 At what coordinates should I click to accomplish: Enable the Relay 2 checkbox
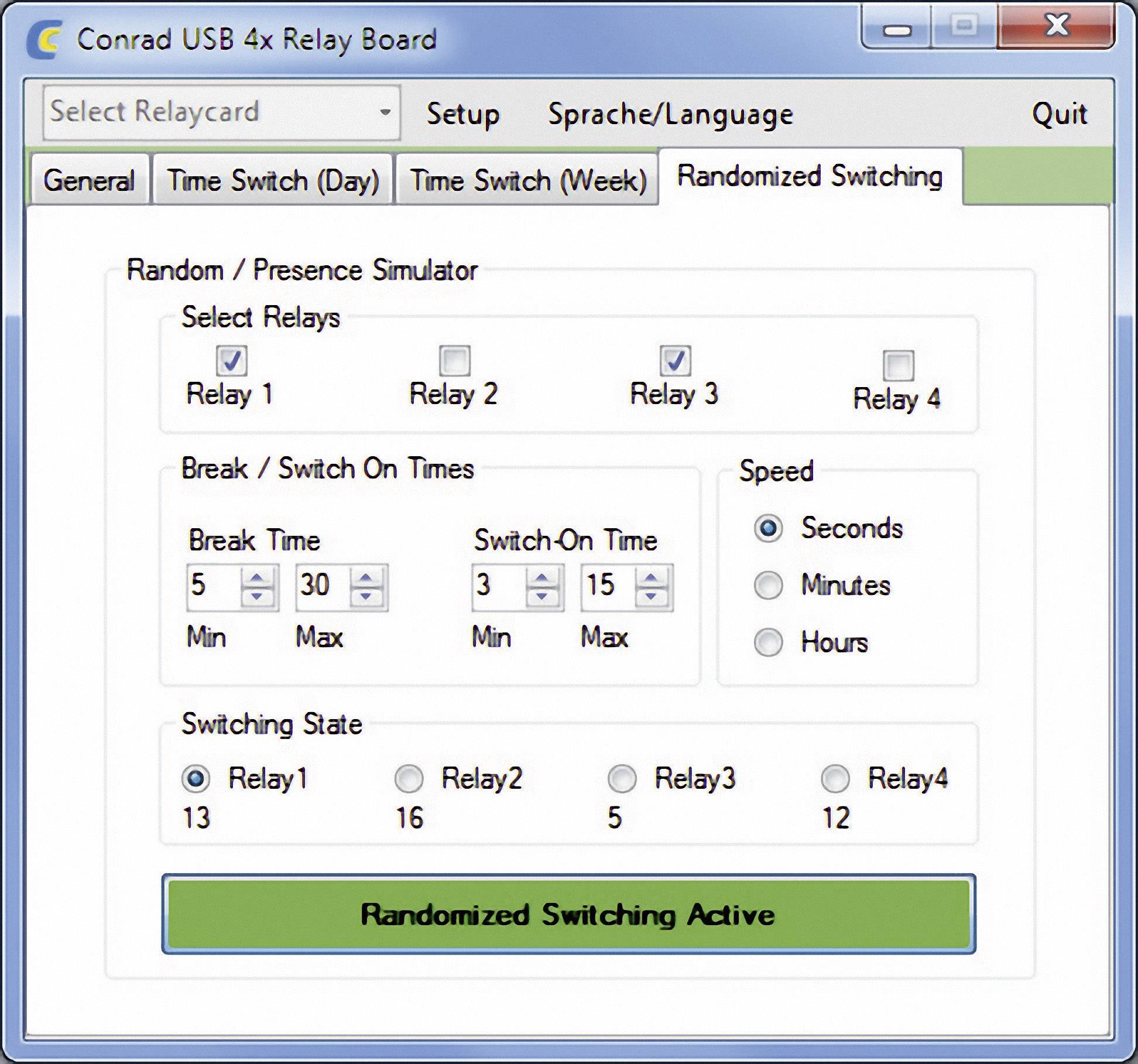(455, 361)
